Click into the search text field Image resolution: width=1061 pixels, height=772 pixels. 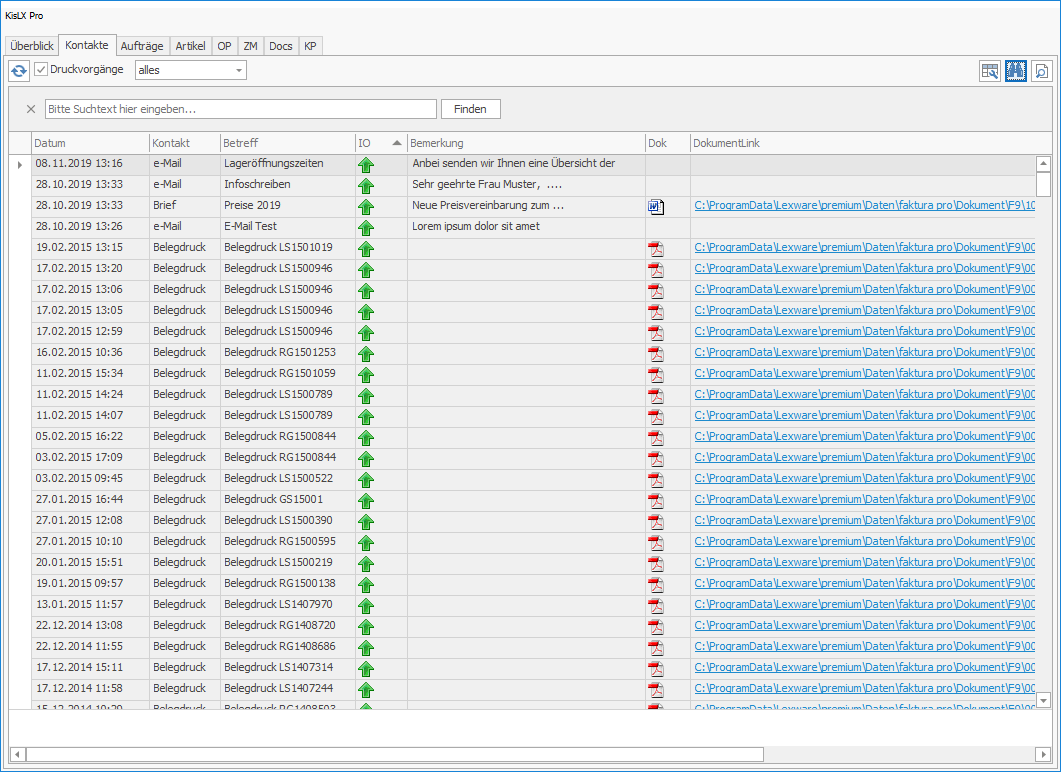point(240,109)
